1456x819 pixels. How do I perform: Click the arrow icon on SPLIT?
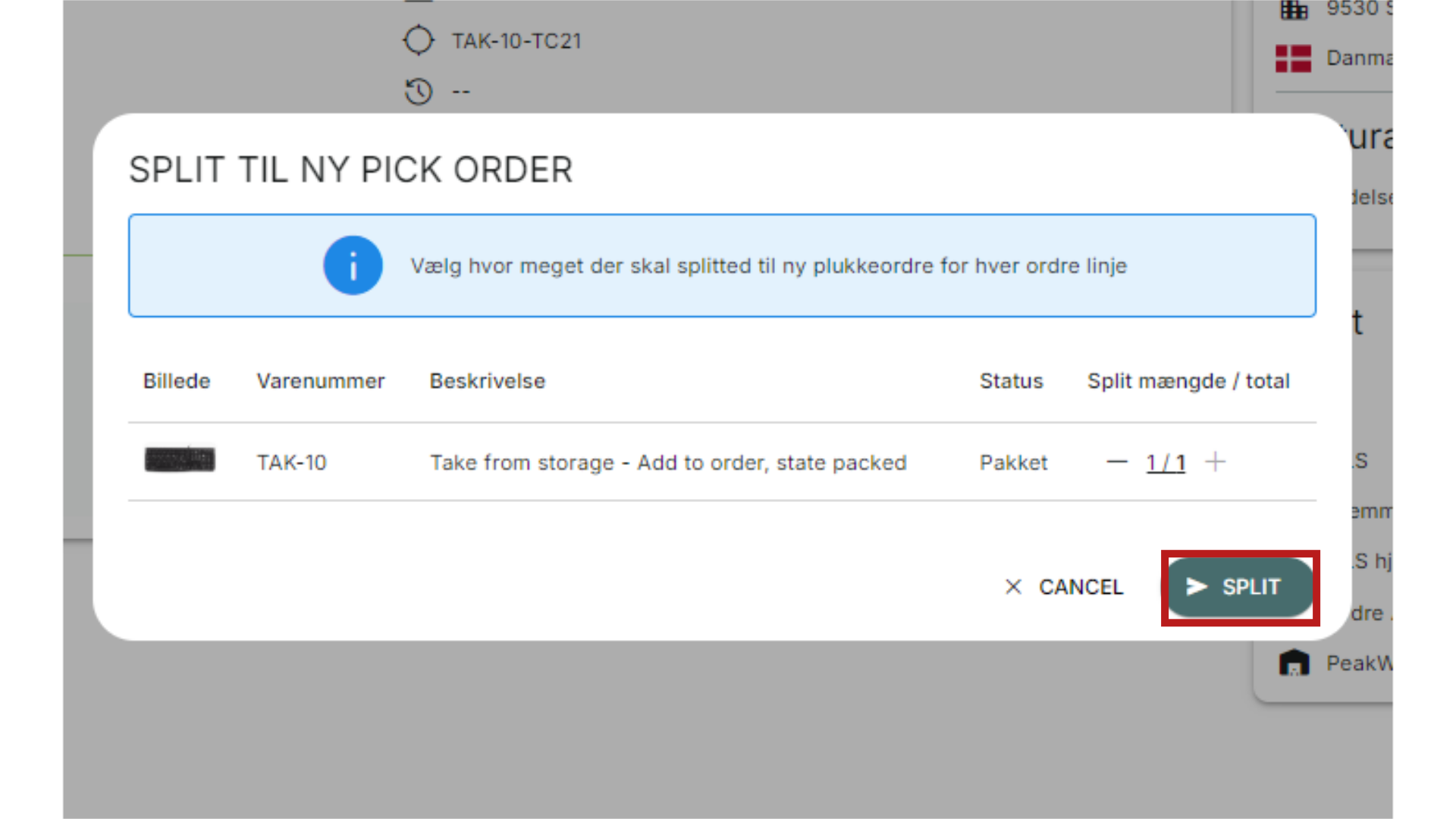(x=1197, y=586)
